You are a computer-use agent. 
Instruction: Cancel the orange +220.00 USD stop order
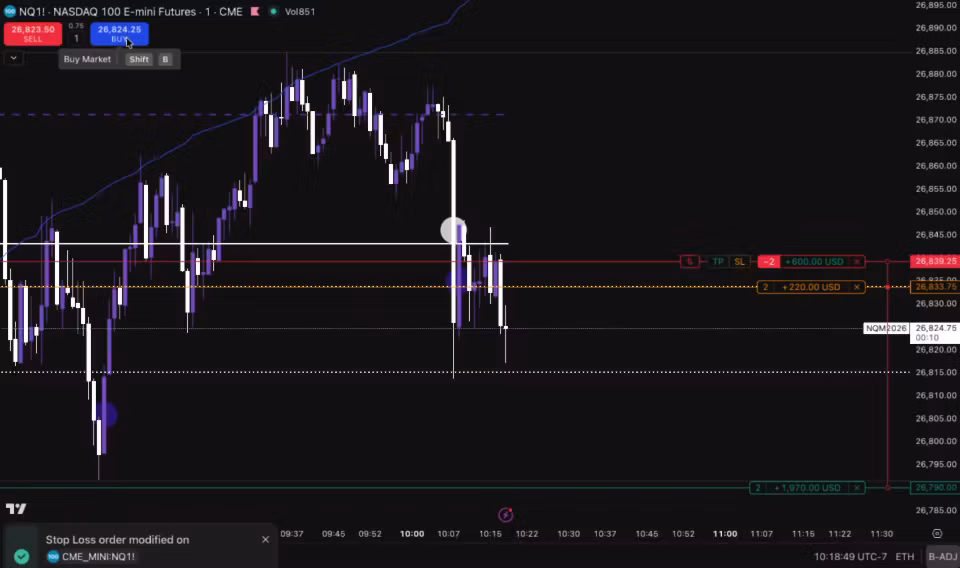coord(857,287)
